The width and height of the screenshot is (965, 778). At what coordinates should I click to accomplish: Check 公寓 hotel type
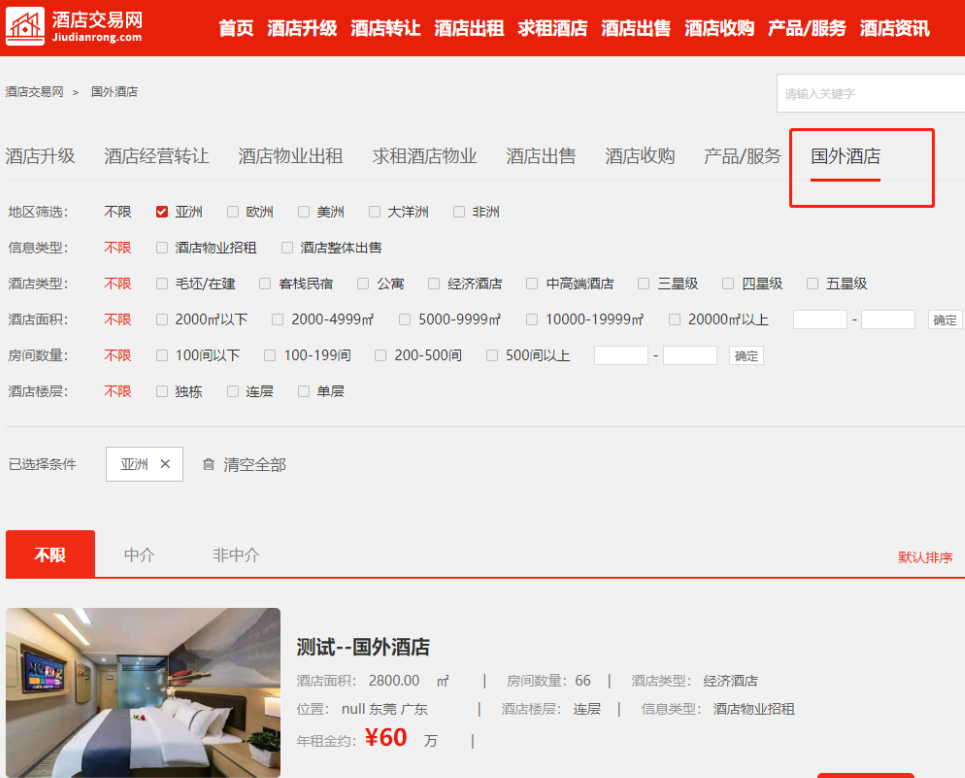[363, 283]
